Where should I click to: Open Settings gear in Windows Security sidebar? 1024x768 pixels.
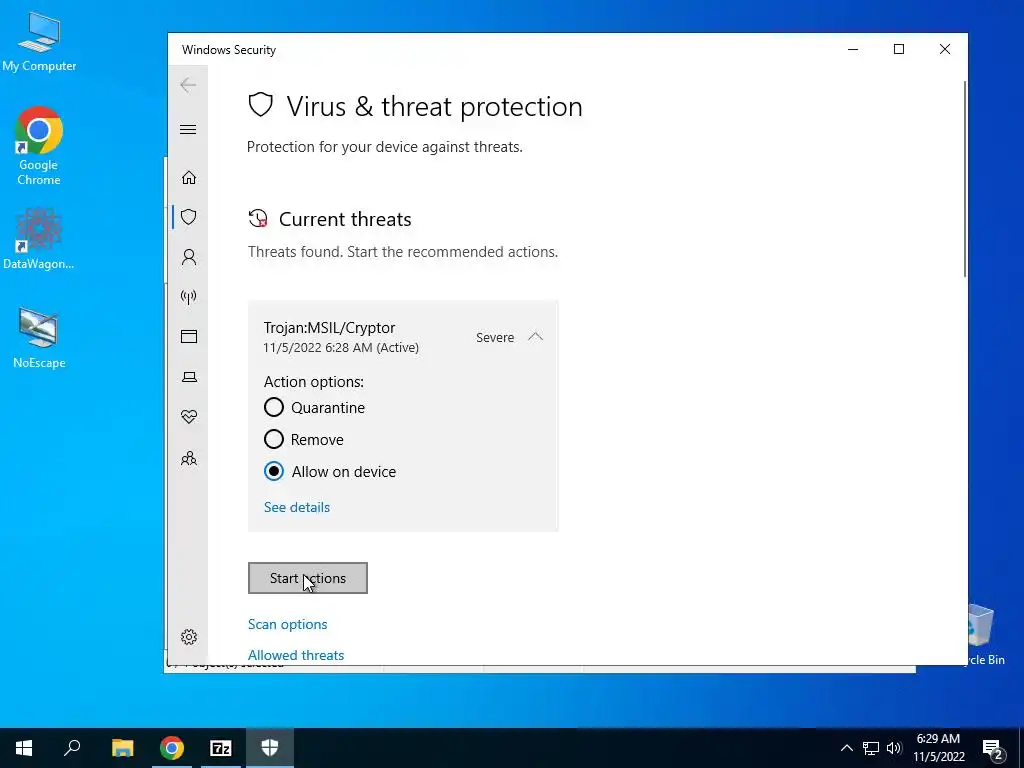(x=189, y=637)
